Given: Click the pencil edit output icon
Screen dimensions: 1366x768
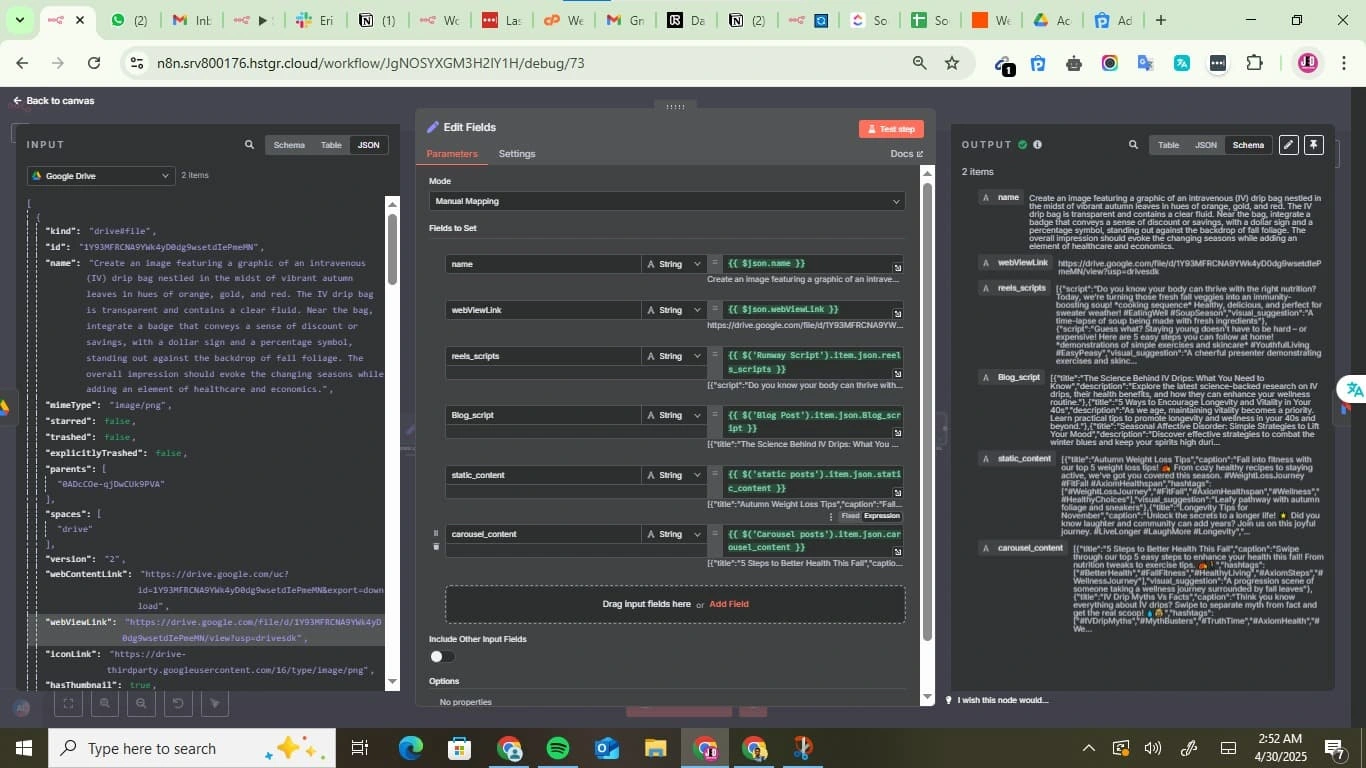Looking at the screenshot, I should [1289, 145].
